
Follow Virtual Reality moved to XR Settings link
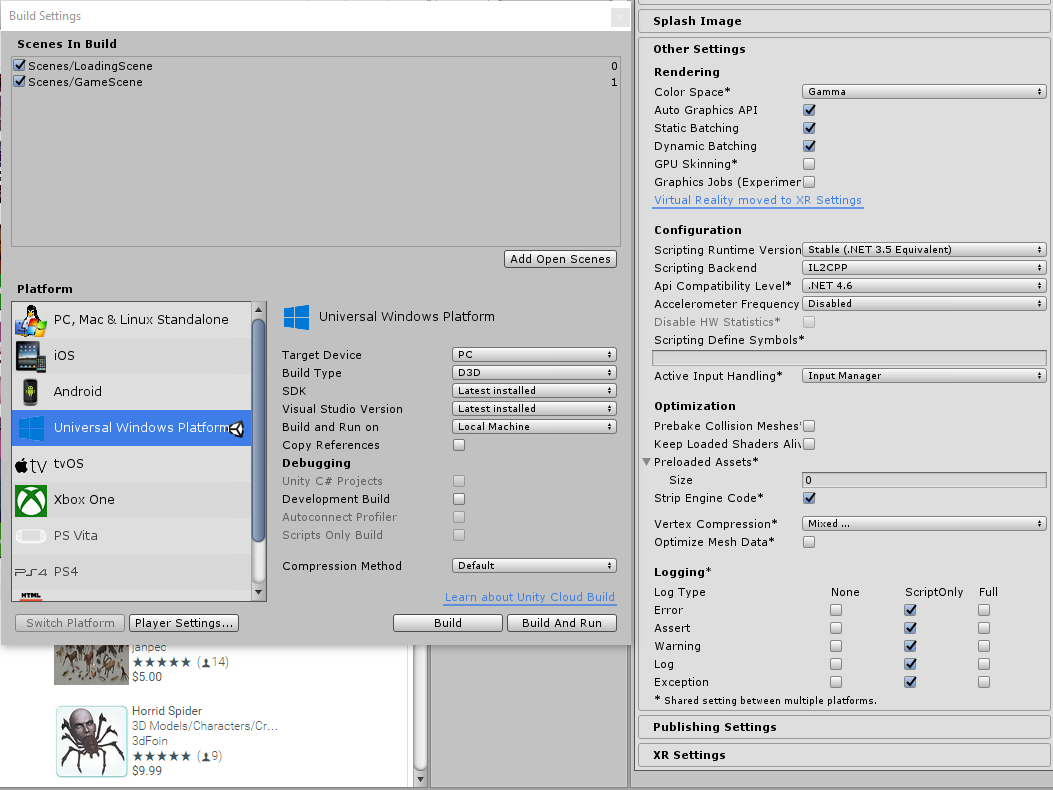click(x=758, y=200)
